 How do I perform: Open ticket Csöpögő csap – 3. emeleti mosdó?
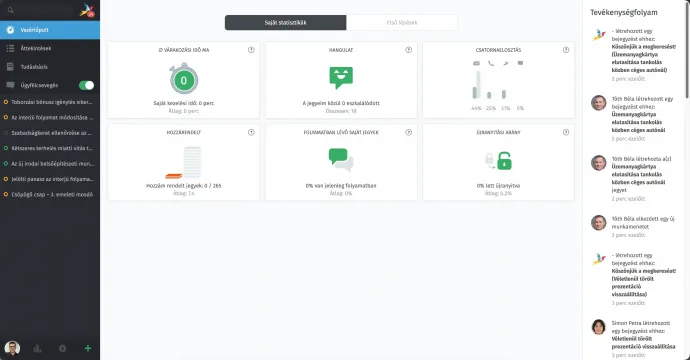coord(50,195)
